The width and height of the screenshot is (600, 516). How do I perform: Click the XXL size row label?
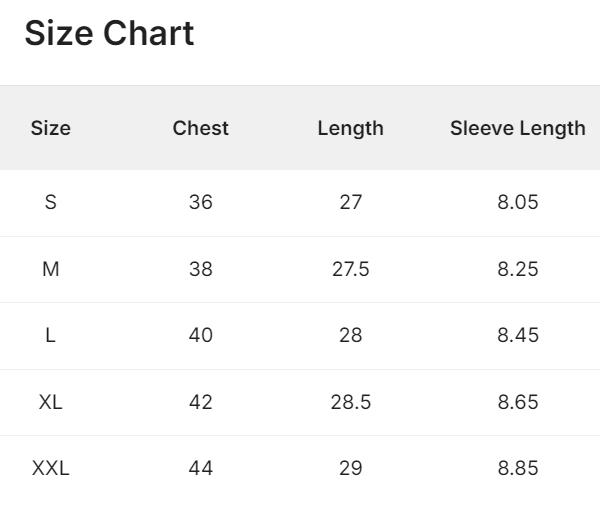[x=51, y=468]
